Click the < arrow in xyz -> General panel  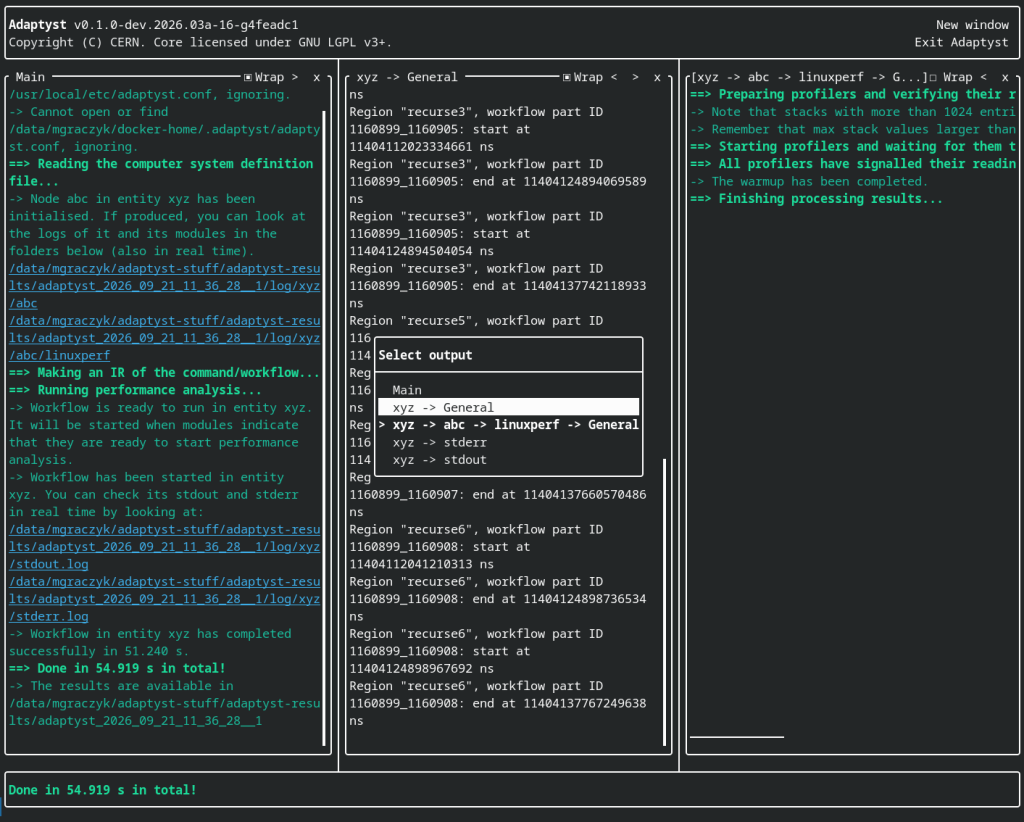pos(614,77)
